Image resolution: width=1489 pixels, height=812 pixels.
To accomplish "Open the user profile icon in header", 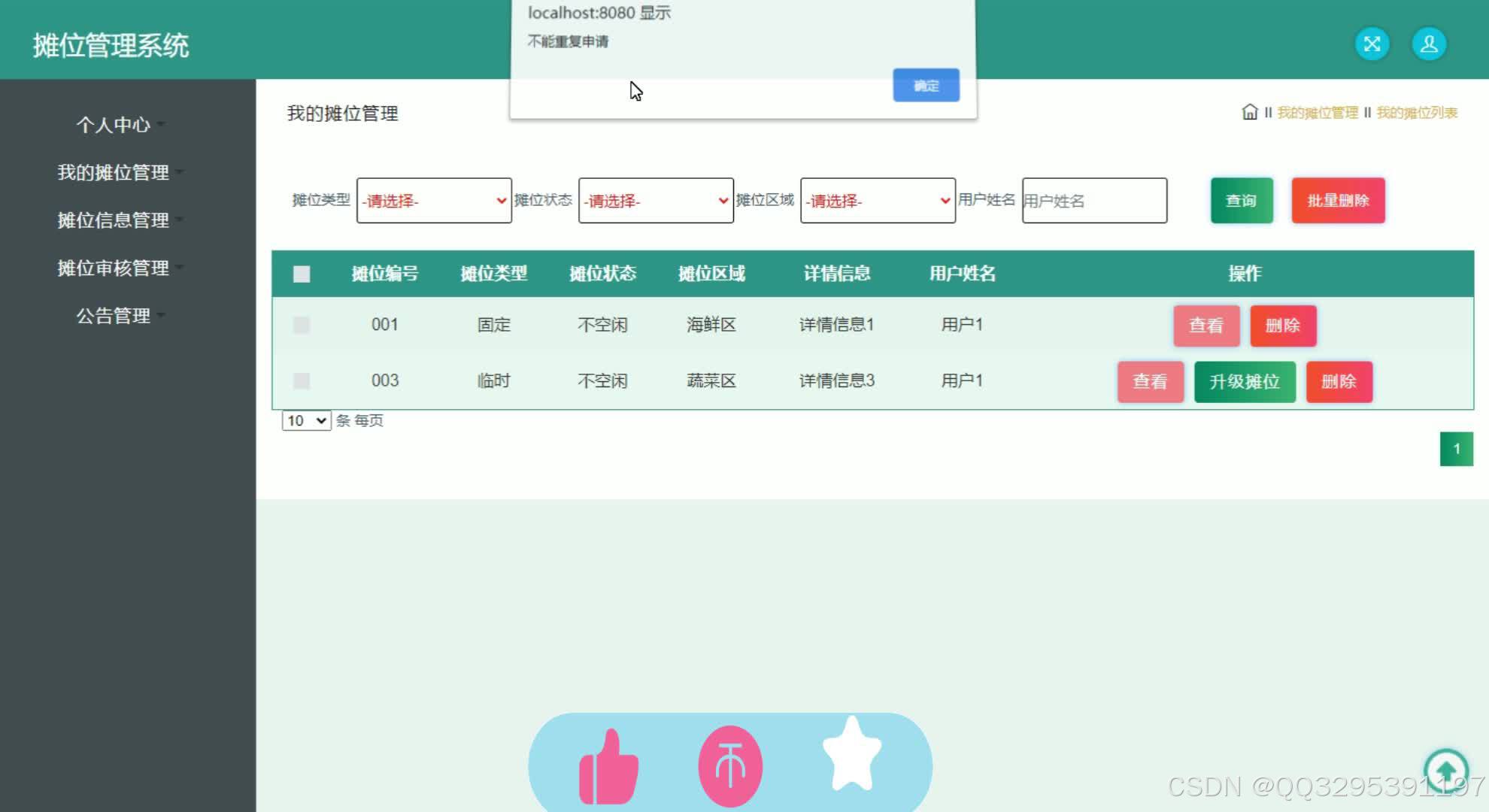I will (1429, 44).
